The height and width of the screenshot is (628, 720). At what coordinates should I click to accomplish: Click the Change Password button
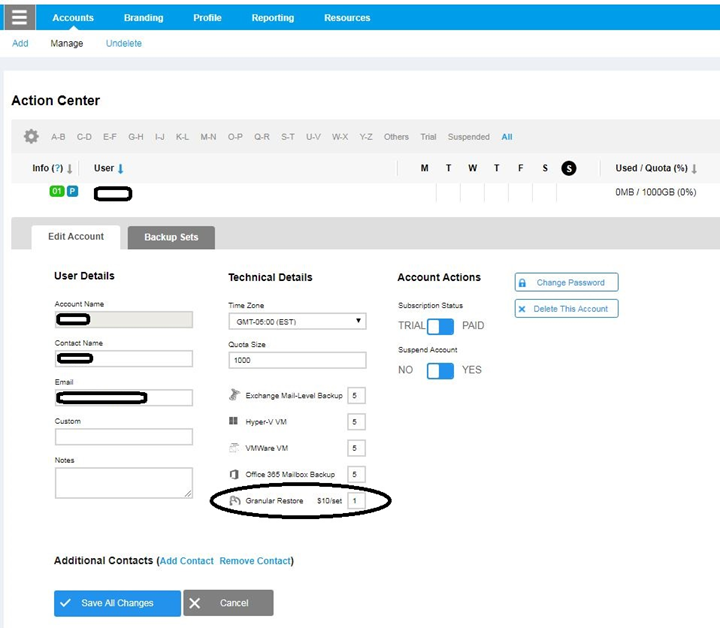[x=566, y=283]
